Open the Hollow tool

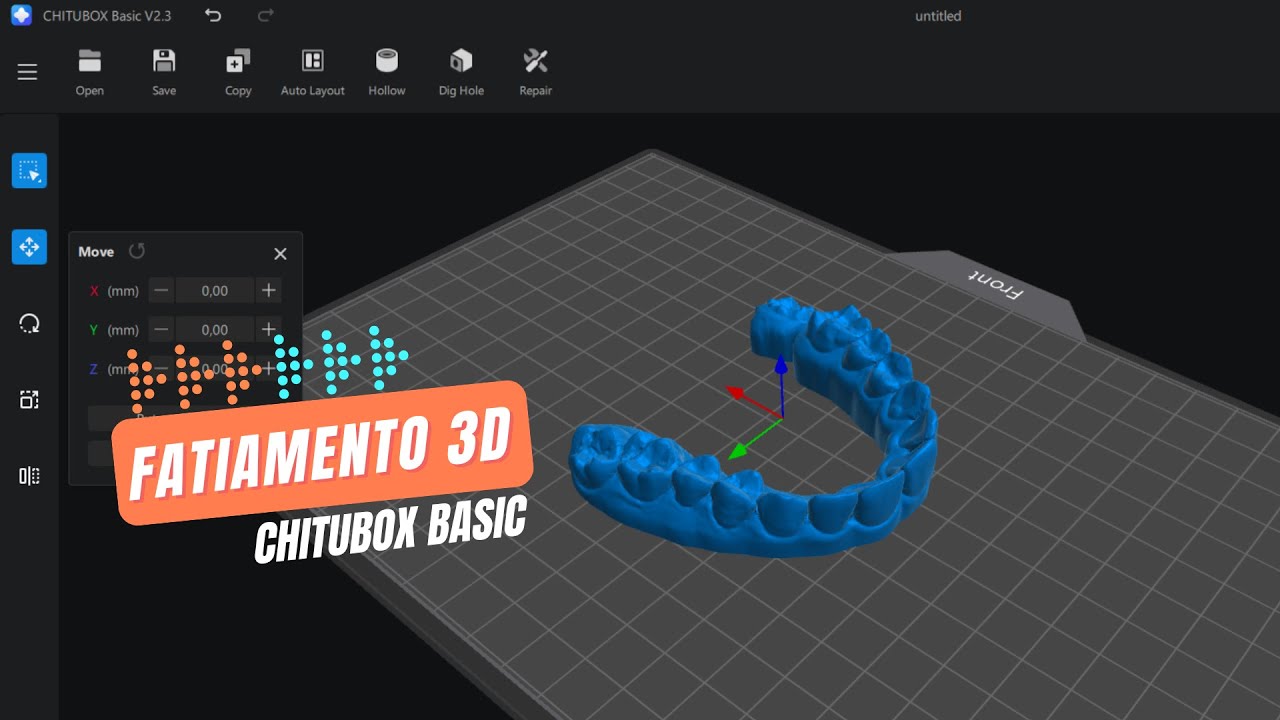coord(387,72)
